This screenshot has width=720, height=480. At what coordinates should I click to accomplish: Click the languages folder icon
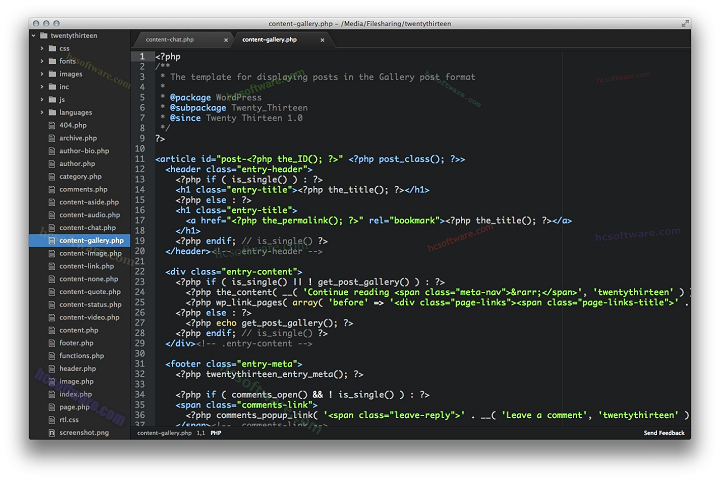pyautogui.click(x=52, y=112)
